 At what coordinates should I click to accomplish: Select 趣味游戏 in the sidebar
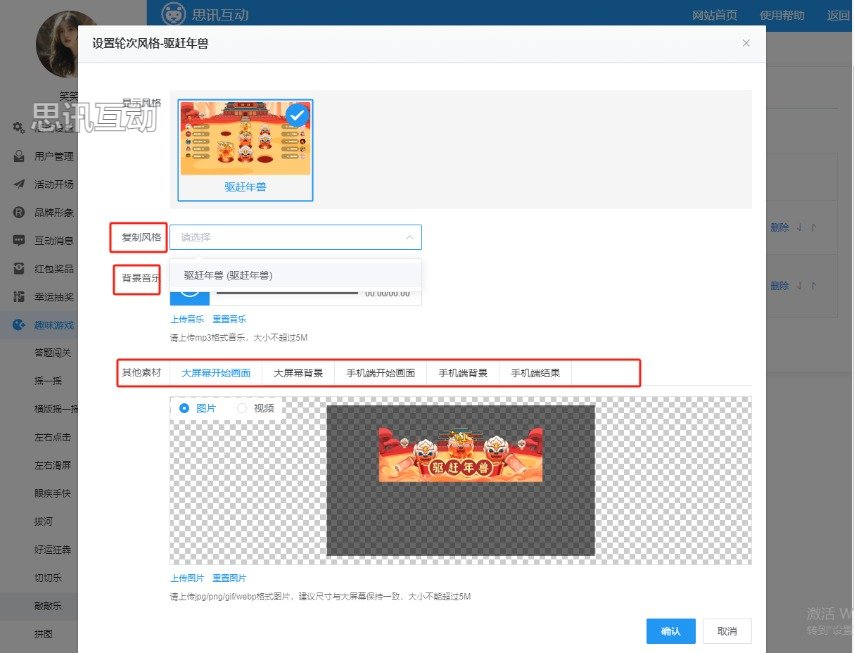(53, 325)
